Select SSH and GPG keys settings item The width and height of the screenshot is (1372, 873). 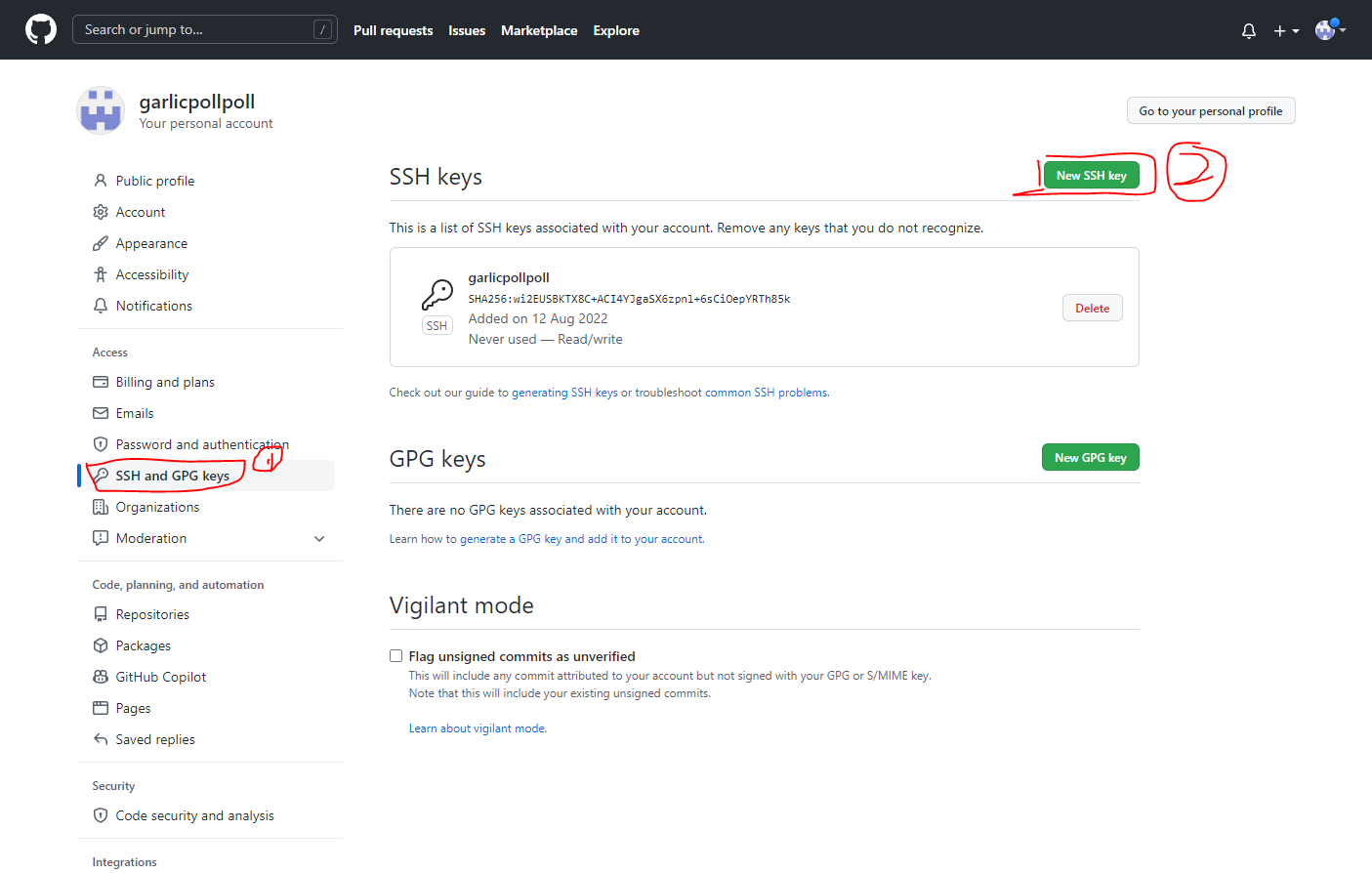(206, 476)
